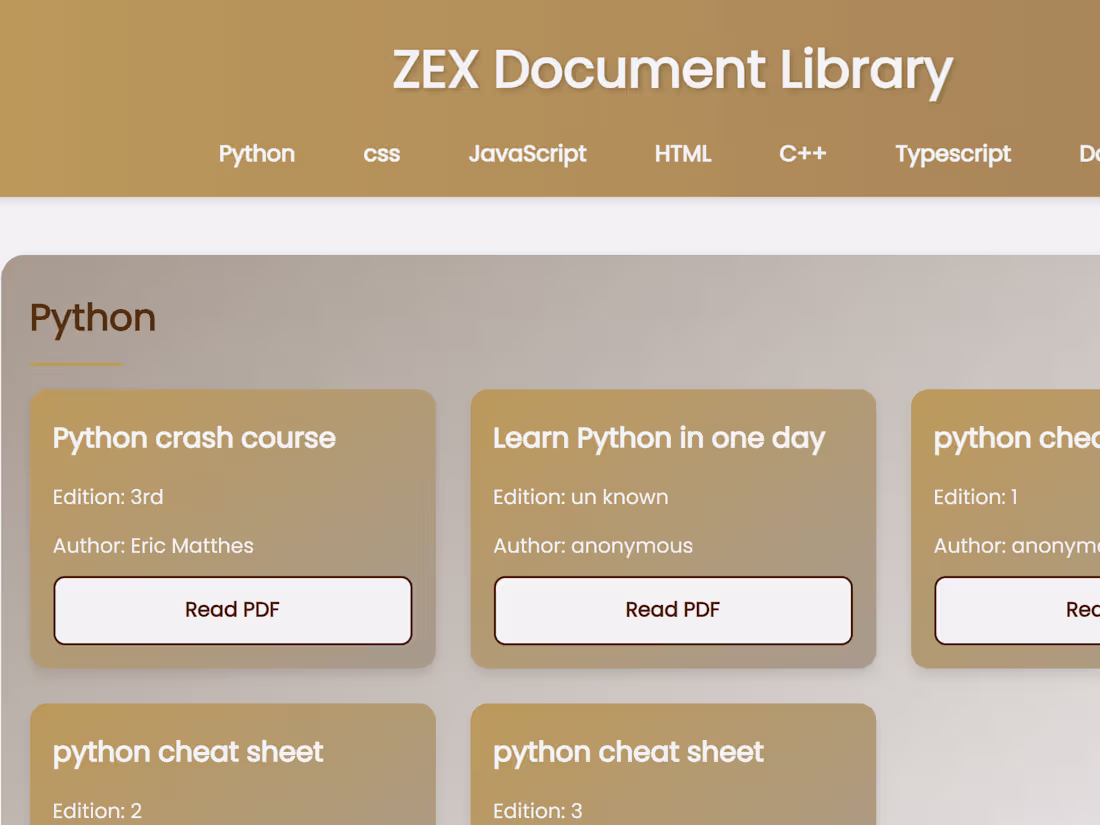Screen dimensions: 1100x825
Task: Click the ZEX Document Library title
Action: point(673,70)
